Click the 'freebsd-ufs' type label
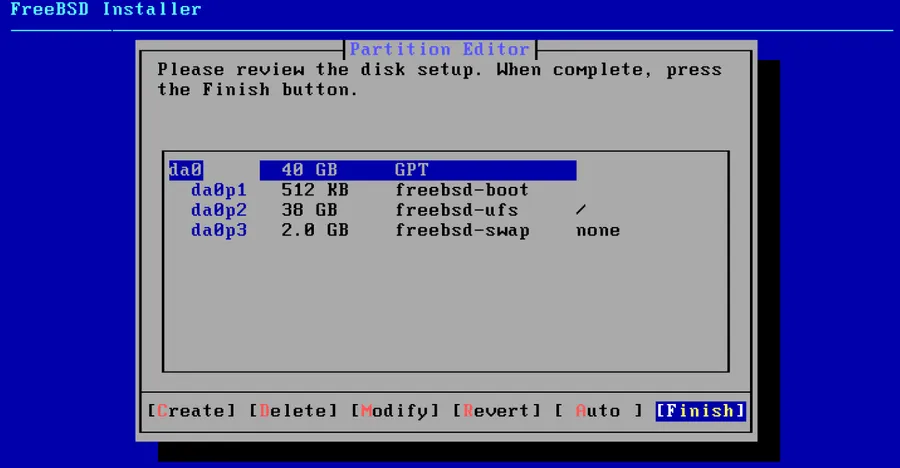The image size is (900, 468). [x=456, y=210]
